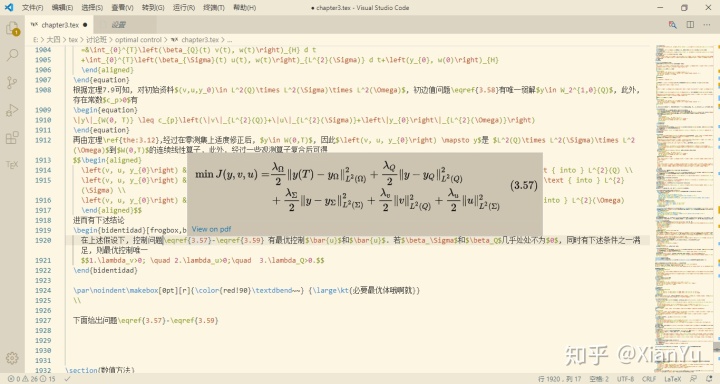Change language mode LaTeX
Screen dimensions: 720x384
point(673,379)
